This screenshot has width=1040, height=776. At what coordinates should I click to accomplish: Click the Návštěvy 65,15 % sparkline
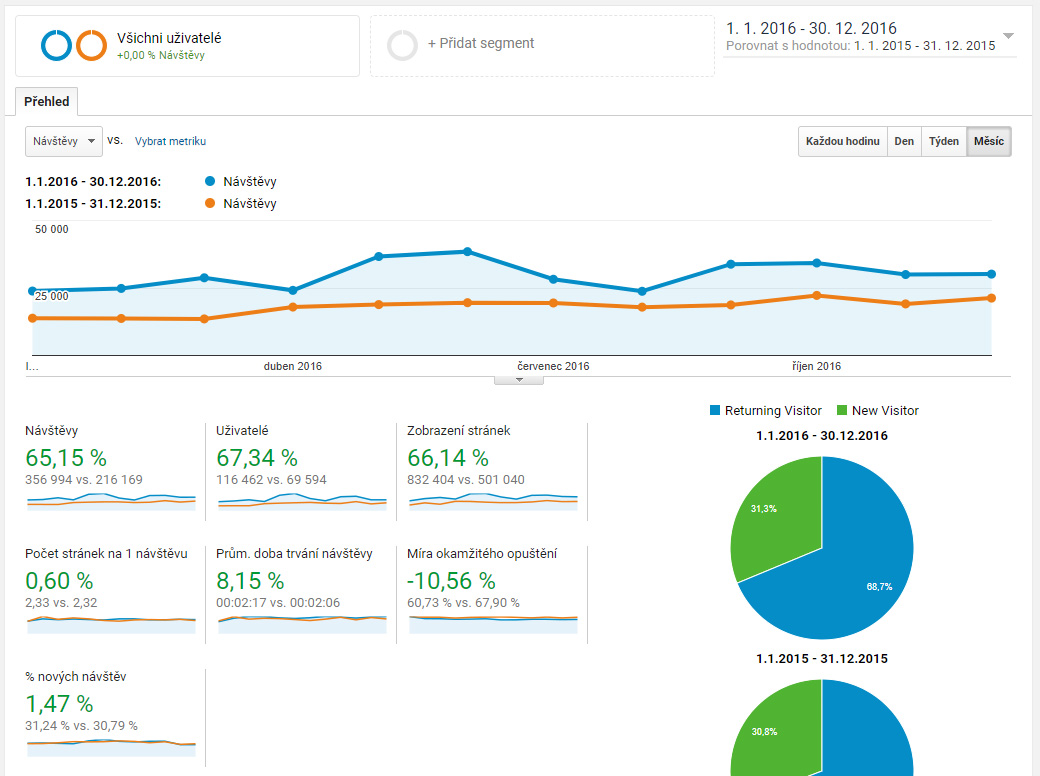point(111,501)
